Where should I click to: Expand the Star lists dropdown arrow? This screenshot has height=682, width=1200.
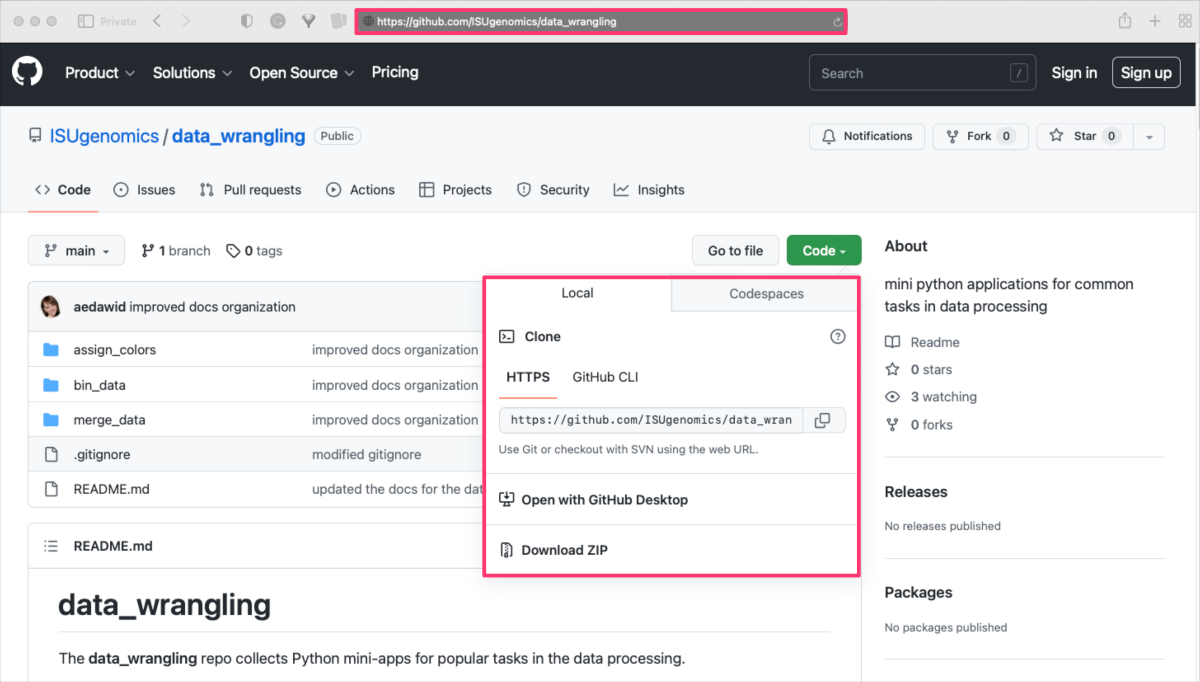(1149, 137)
